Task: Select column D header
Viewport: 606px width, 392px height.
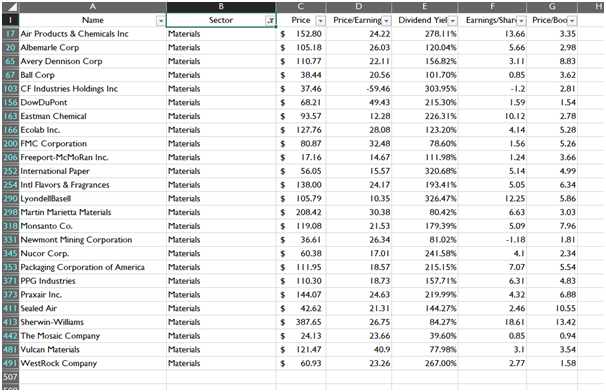Action: [359, 7]
